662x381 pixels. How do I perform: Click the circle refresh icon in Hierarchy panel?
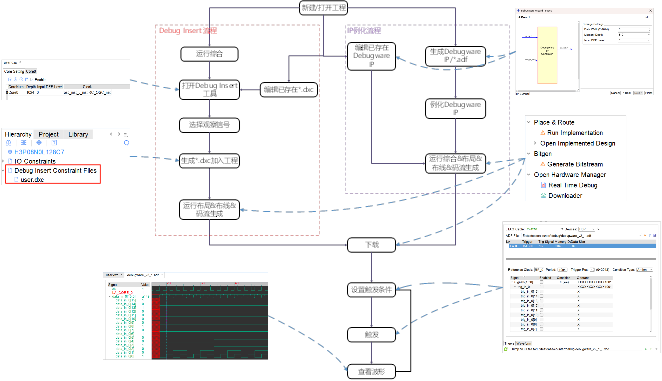point(126,143)
